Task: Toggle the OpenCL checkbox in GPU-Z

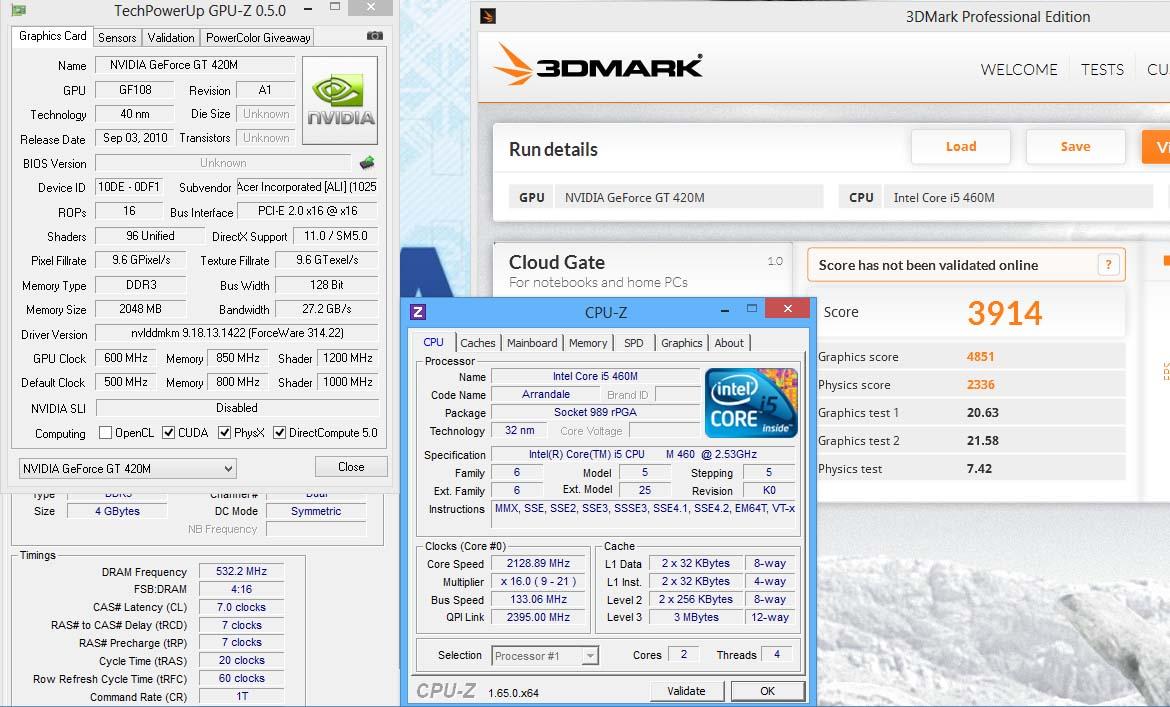Action: [105, 433]
